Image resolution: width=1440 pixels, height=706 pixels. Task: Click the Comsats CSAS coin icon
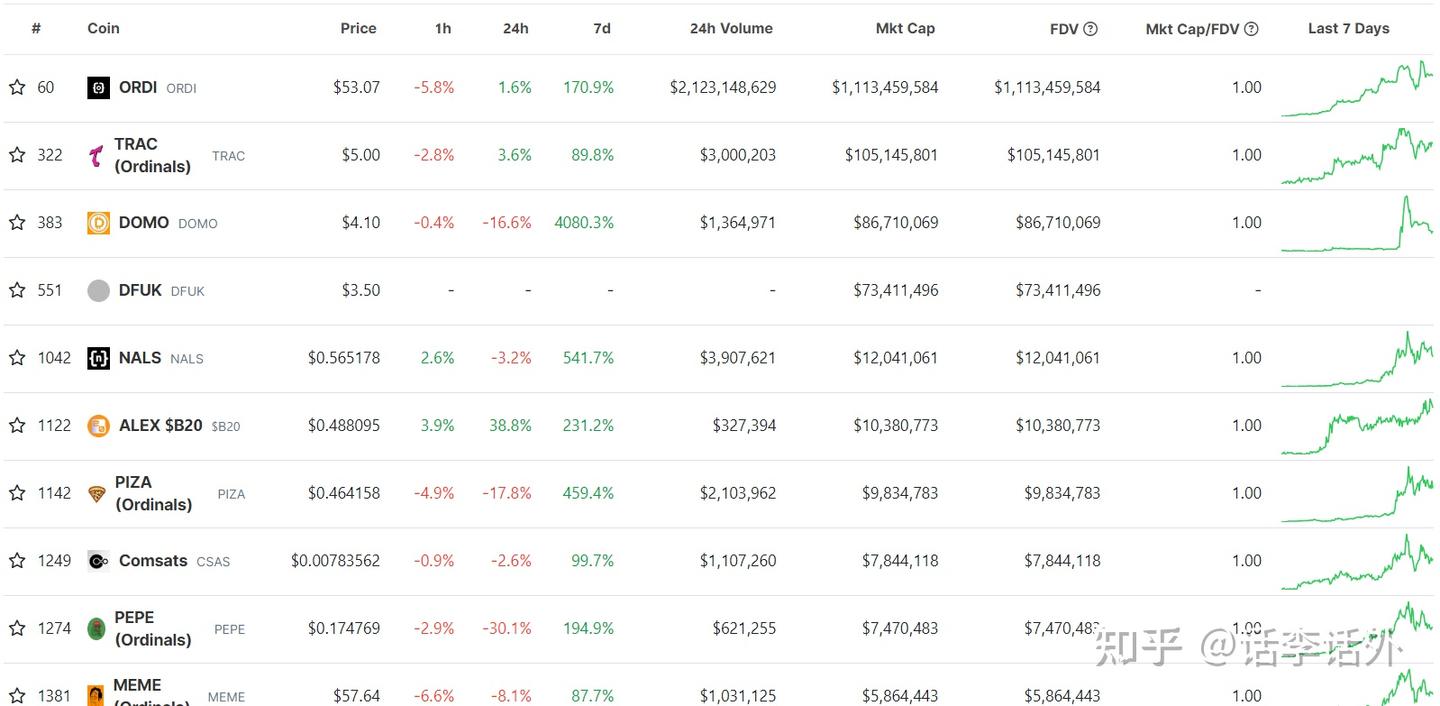tap(97, 560)
